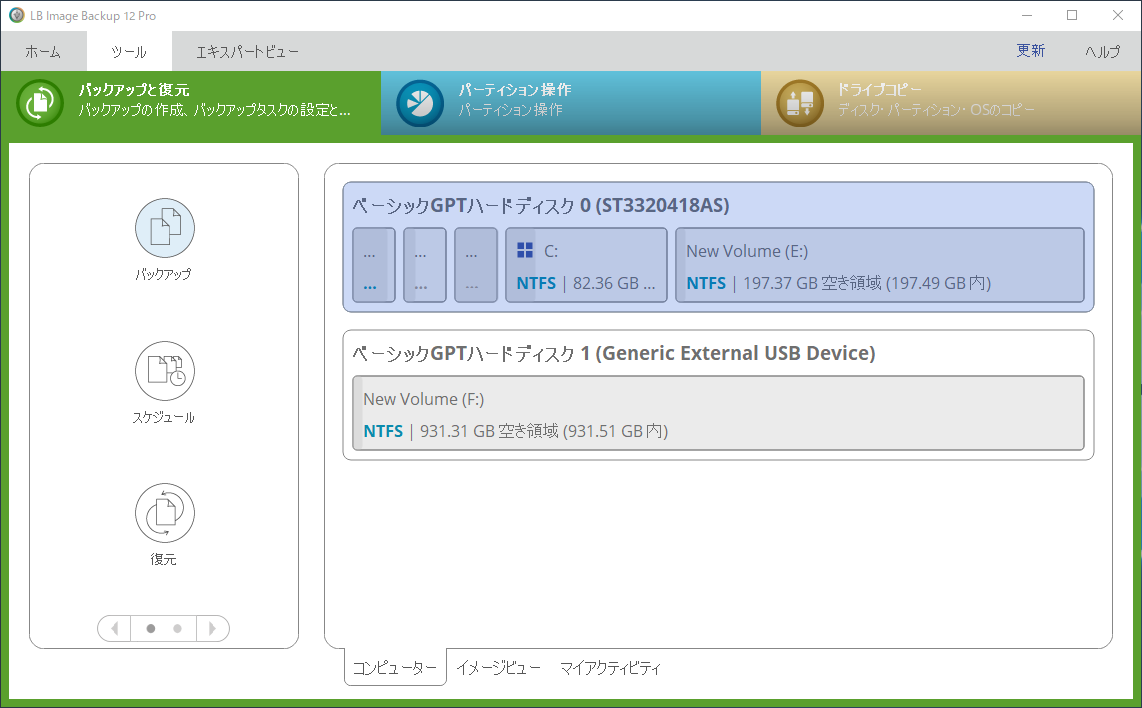Switch to the イメージビュー bottom tab
This screenshot has width=1142, height=708.
point(499,668)
